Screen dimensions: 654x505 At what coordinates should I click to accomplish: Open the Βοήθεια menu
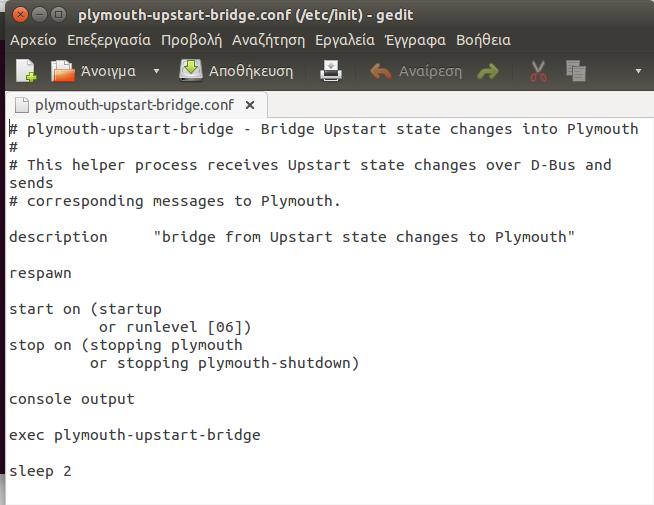[x=483, y=40]
